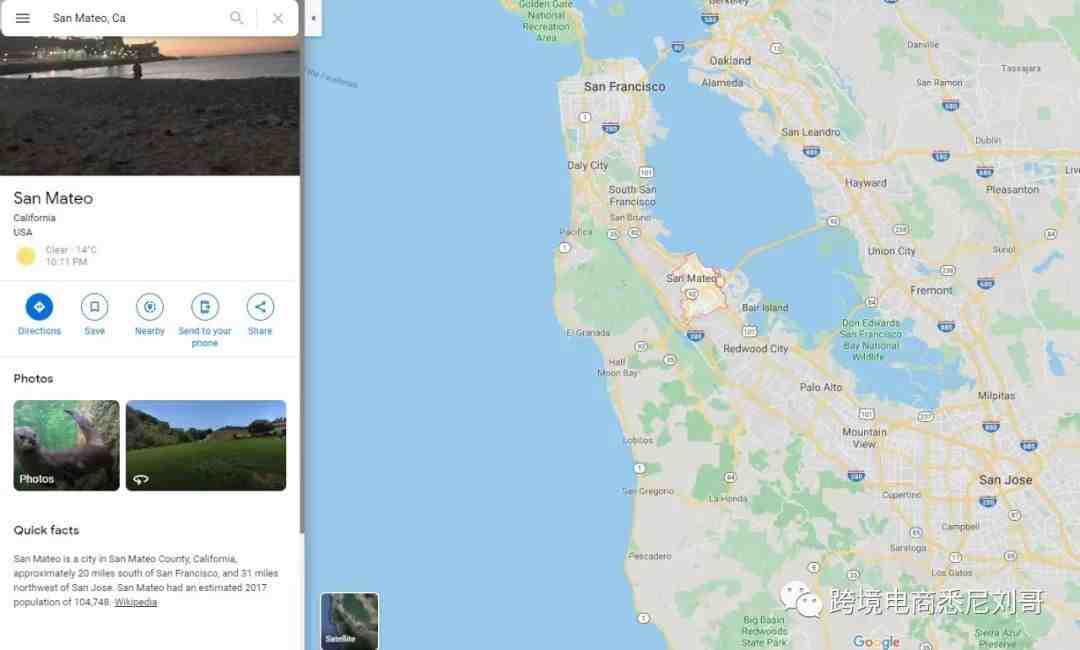Open the otter Photos thumbnail
Image resolution: width=1080 pixels, height=650 pixels.
click(x=66, y=445)
